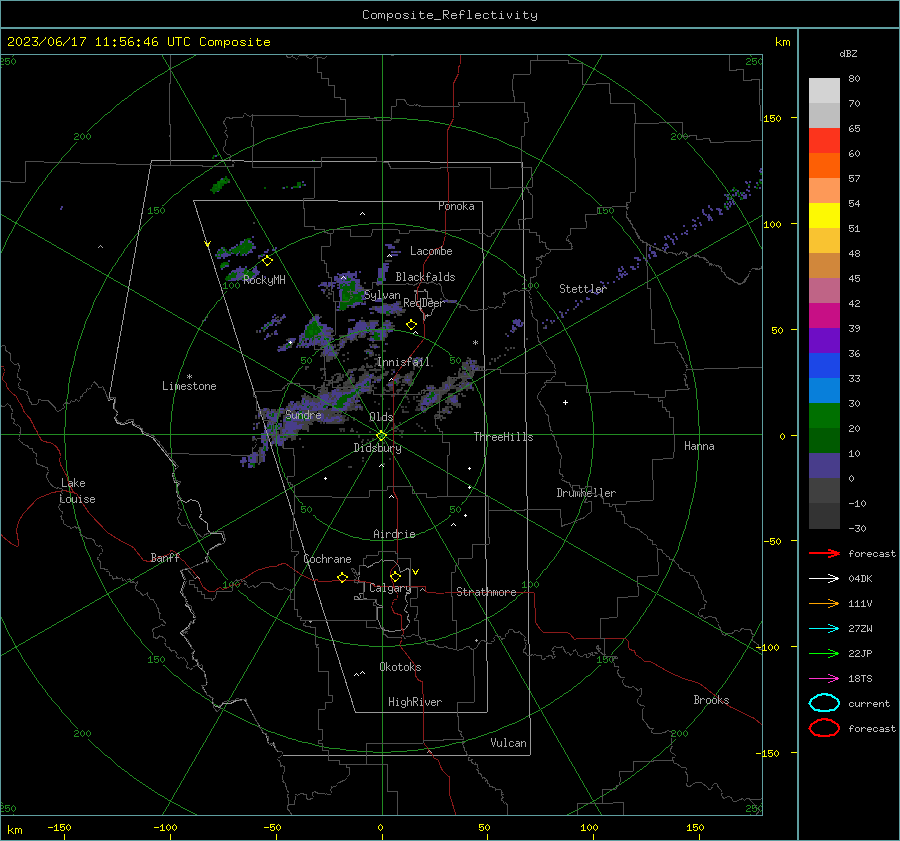Click the Olds town label
The image size is (900, 841).
point(381,417)
